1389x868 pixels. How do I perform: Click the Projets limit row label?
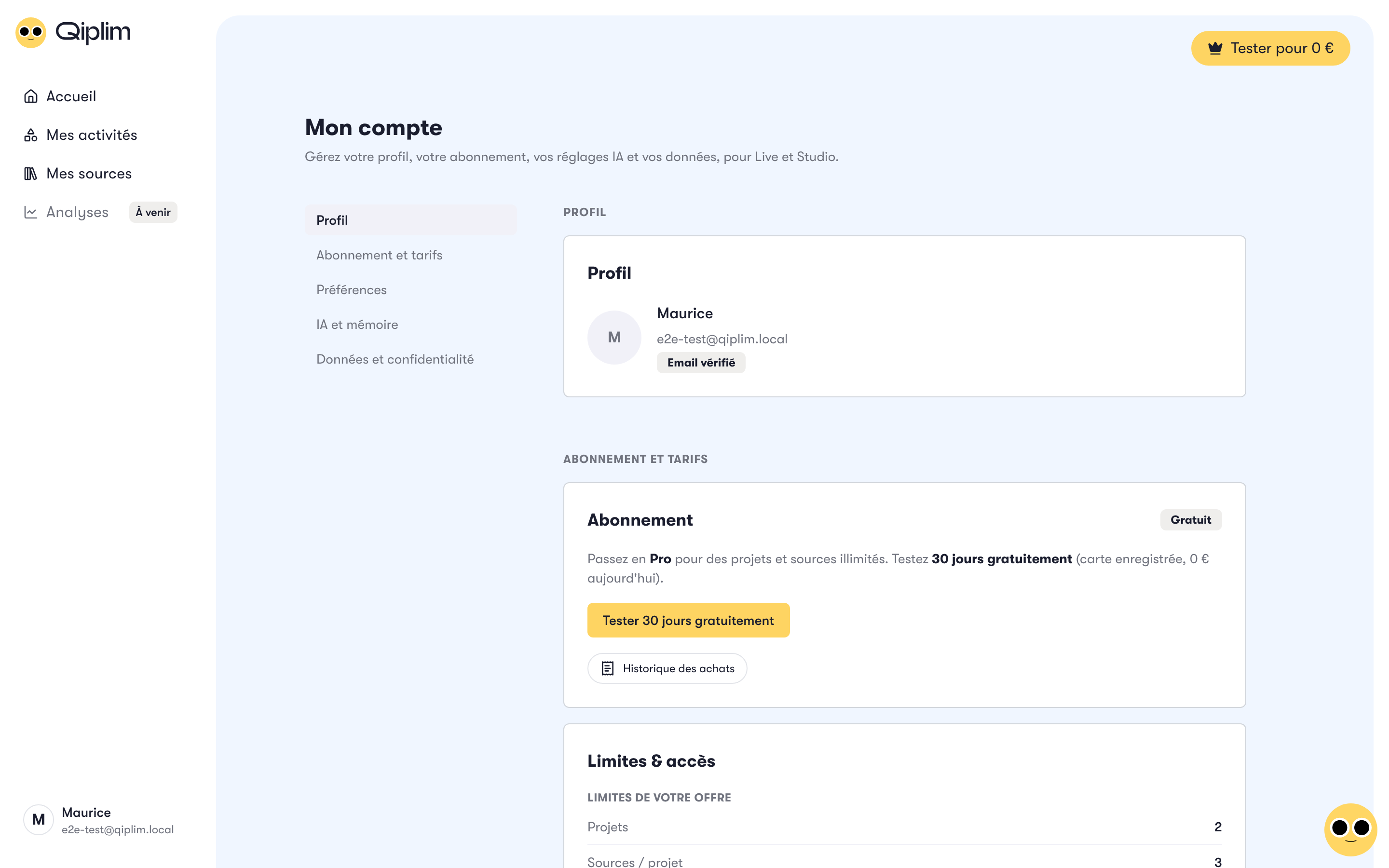(x=607, y=827)
